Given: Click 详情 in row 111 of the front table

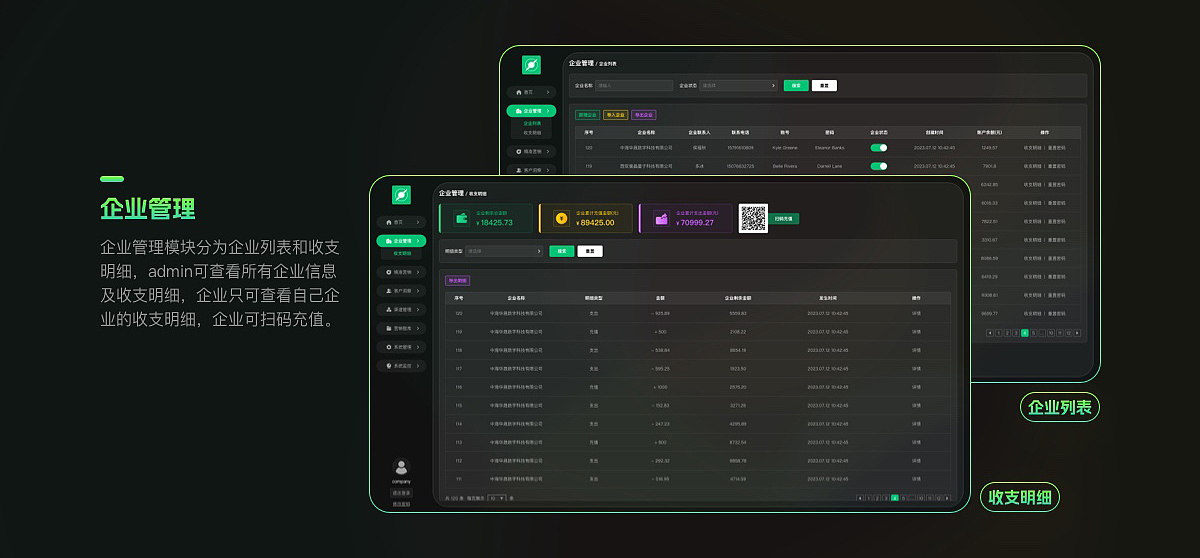Looking at the screenshot, I should pos(916,479).
